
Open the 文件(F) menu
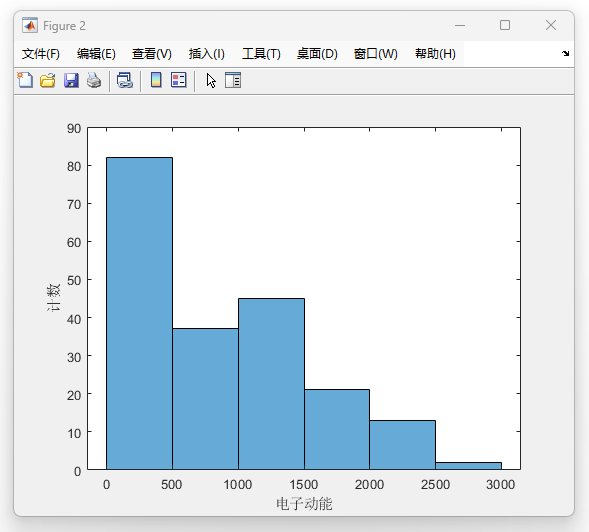pyautogui.click(x=41, y=54)
